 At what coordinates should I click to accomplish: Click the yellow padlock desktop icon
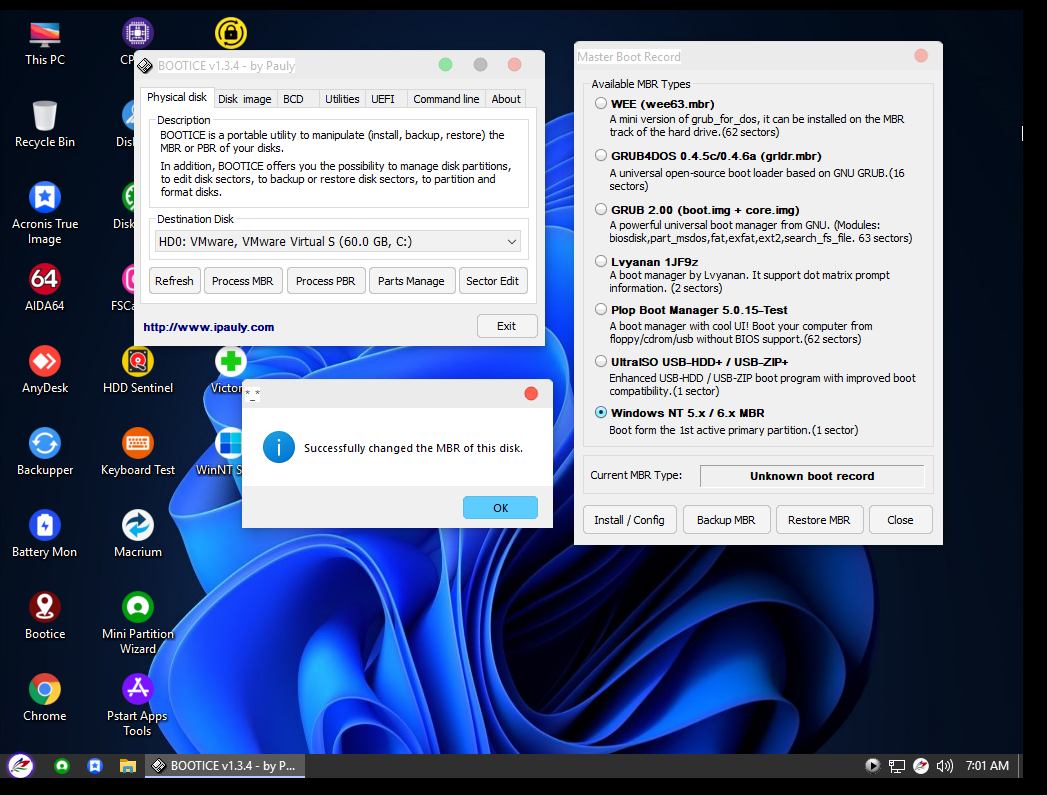point(231,33)
